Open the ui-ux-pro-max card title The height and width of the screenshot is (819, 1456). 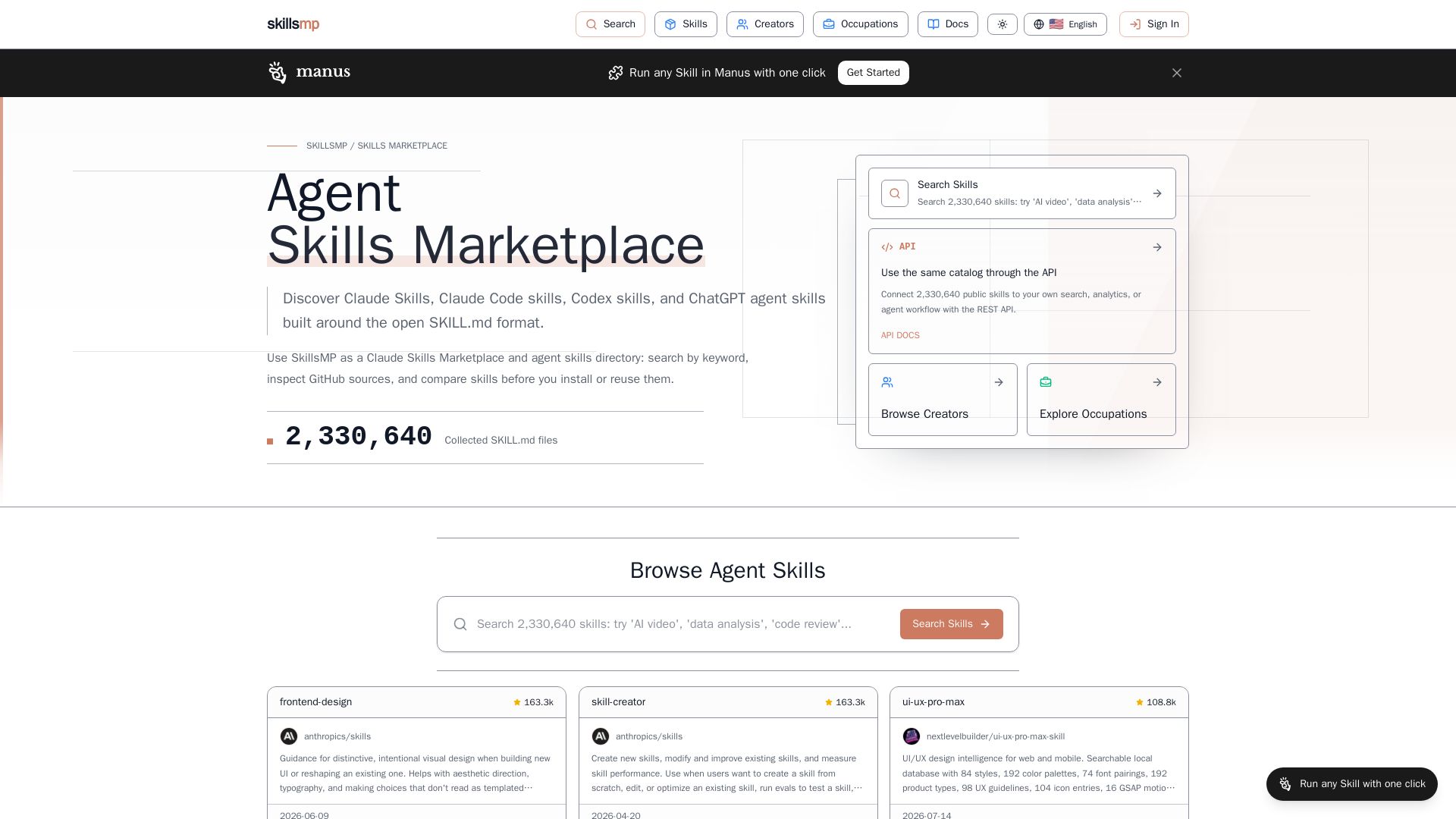(934, 702)
